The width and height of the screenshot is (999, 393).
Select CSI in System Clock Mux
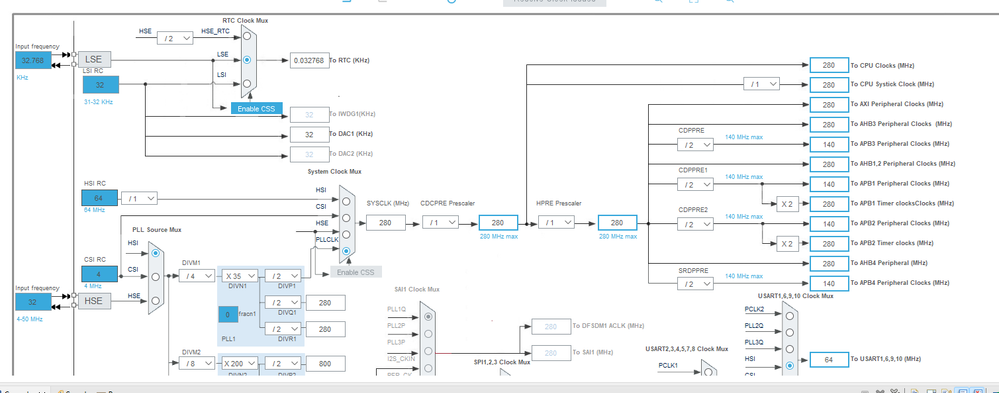pos(346,217)
